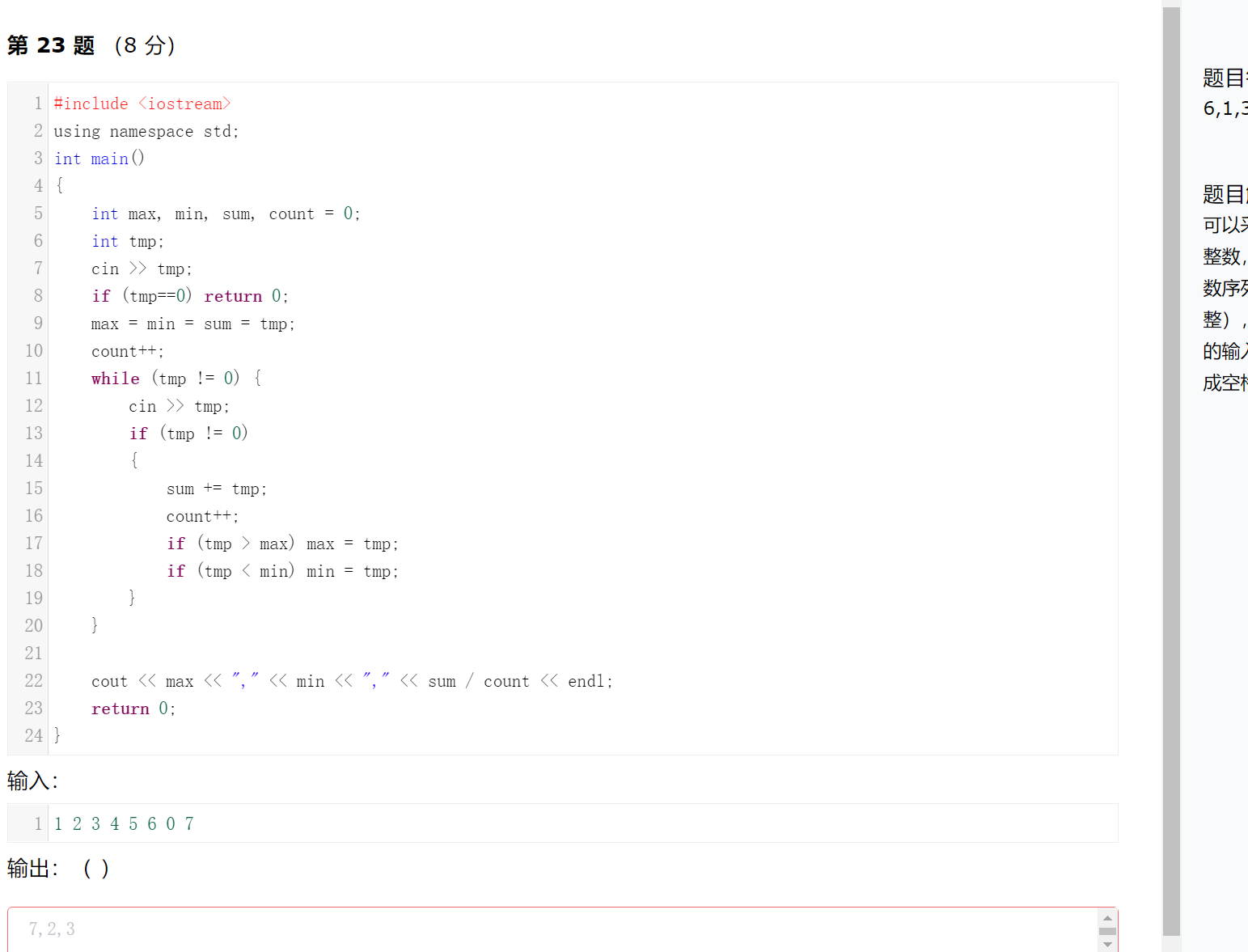Screen dimensions: 1248x952
Task: Click the "if (tmp==0) return 0;" line
Action: pos(190,296)
